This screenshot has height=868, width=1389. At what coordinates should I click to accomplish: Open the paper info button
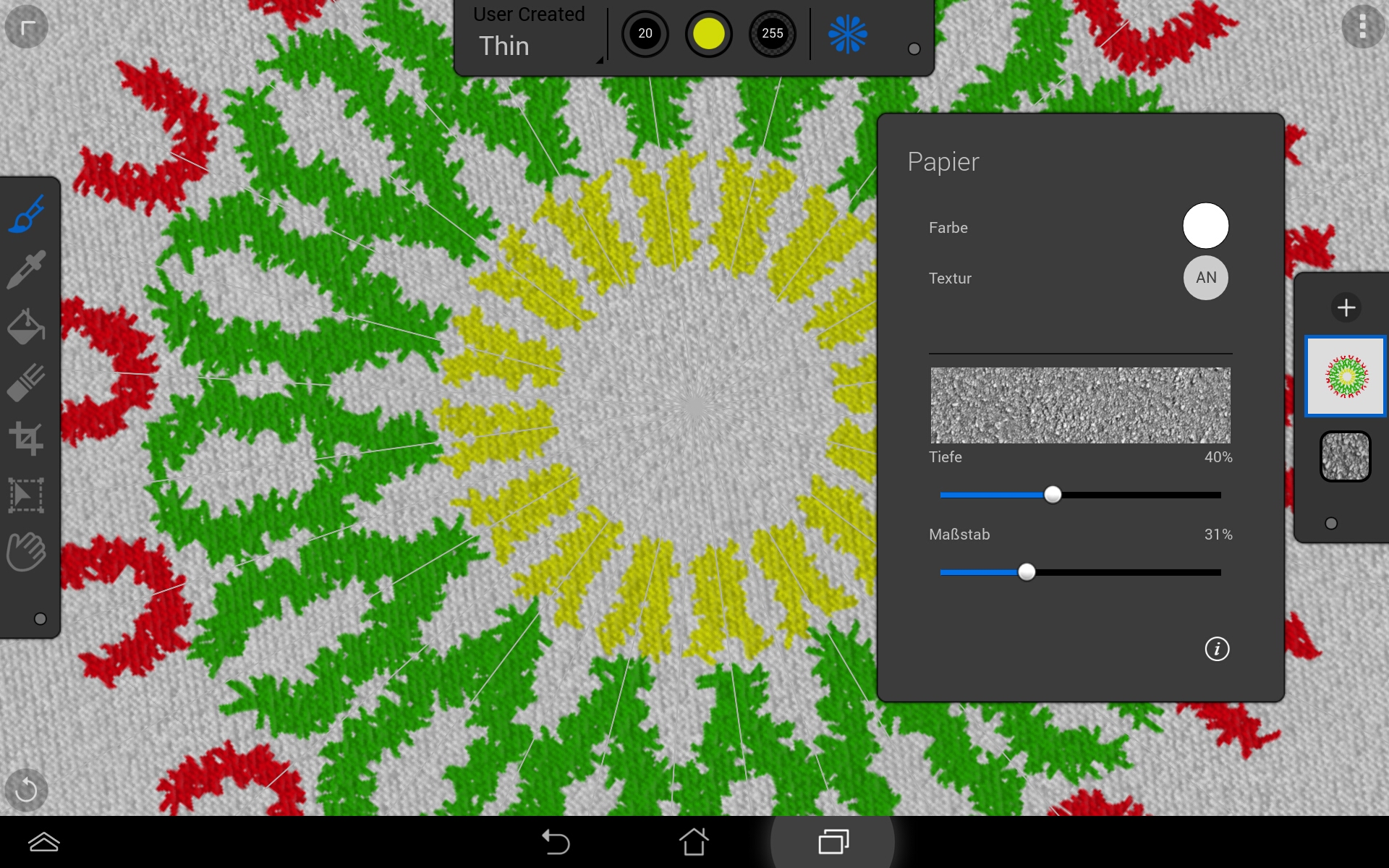[1217, 649]
